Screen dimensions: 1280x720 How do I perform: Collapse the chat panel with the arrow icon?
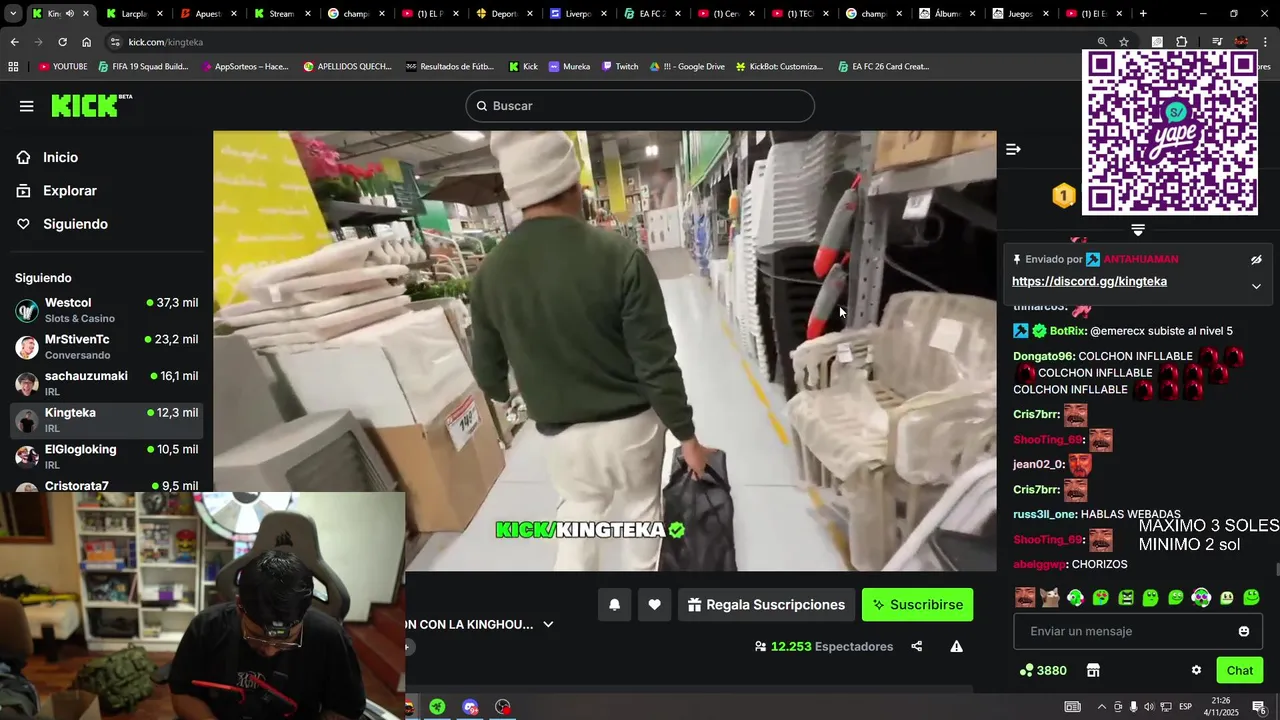(1013, 149)
